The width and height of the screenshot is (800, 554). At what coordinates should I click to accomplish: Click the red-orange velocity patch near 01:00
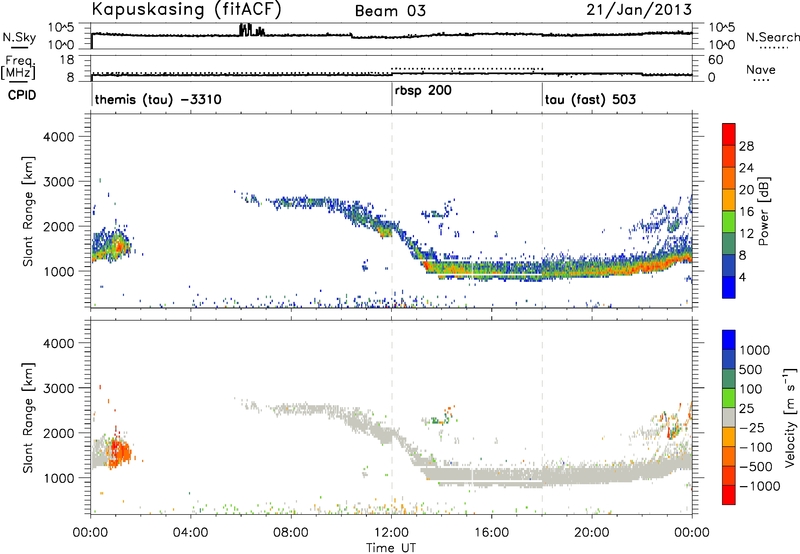(119, 452)
